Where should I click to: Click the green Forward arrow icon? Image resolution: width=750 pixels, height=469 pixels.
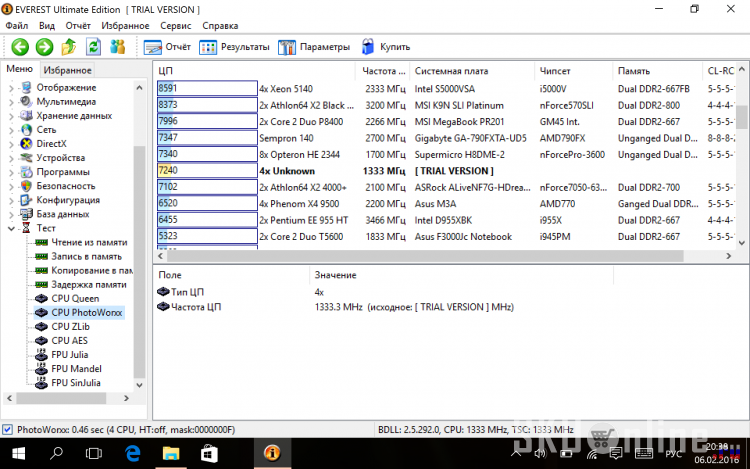(44, 47)
